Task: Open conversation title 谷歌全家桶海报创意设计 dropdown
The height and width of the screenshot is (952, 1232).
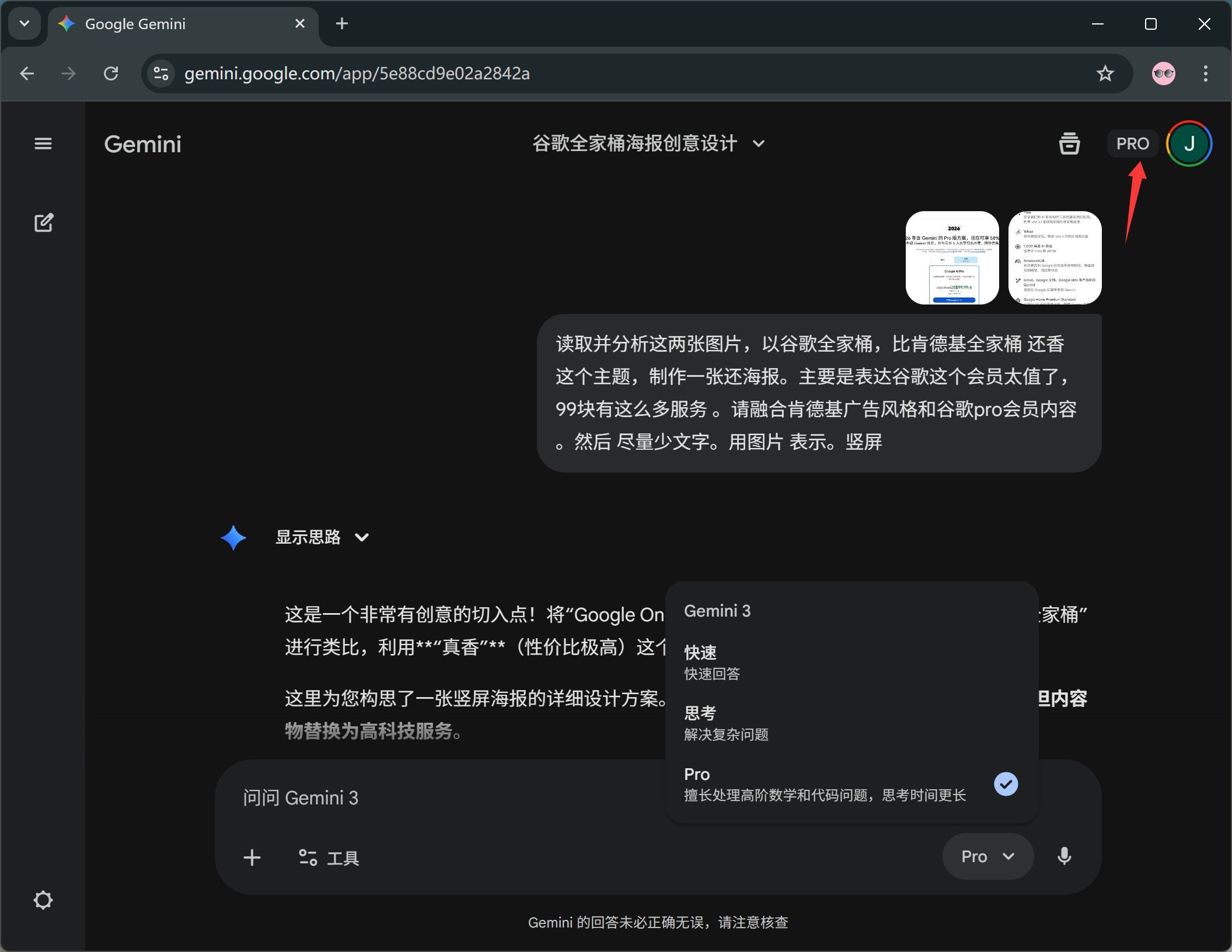Action: tap(648, 143)
